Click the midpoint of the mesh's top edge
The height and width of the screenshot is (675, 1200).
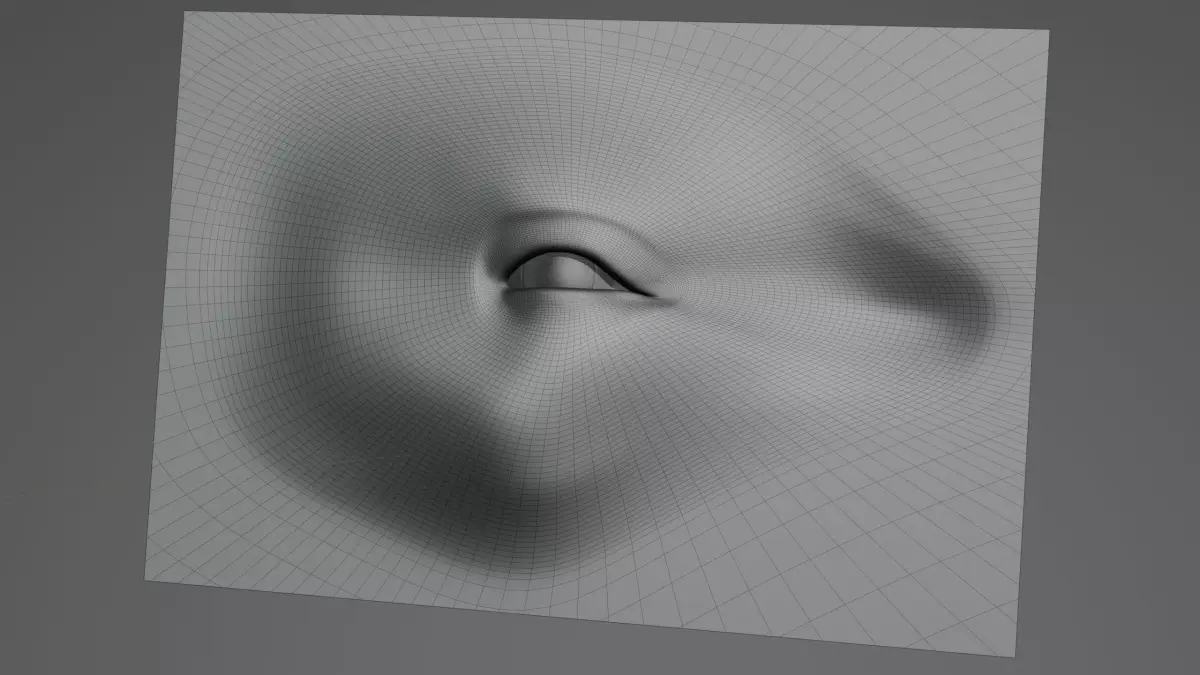617,22
